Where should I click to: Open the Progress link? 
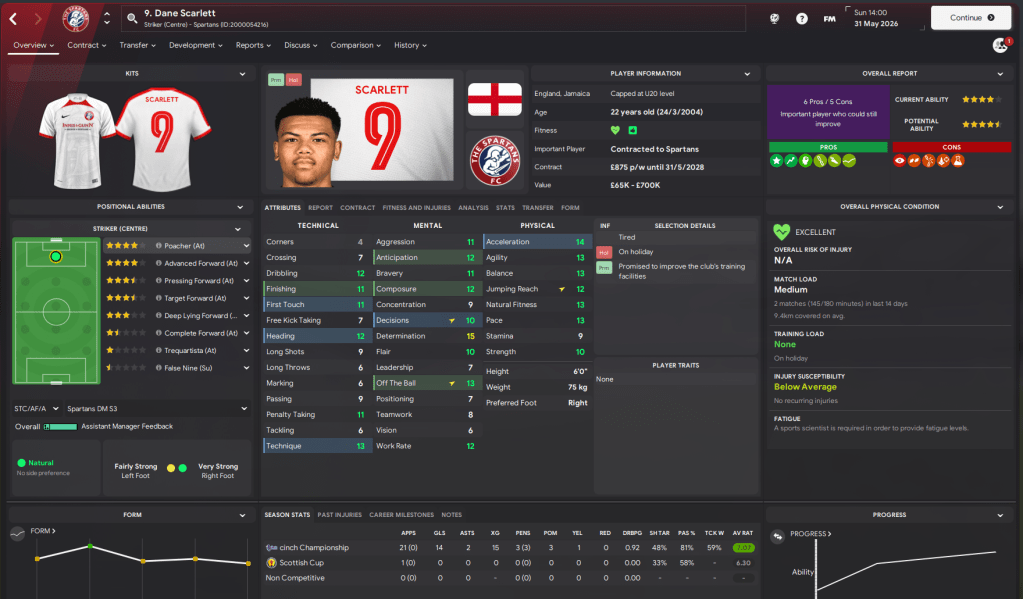(810, 534)
